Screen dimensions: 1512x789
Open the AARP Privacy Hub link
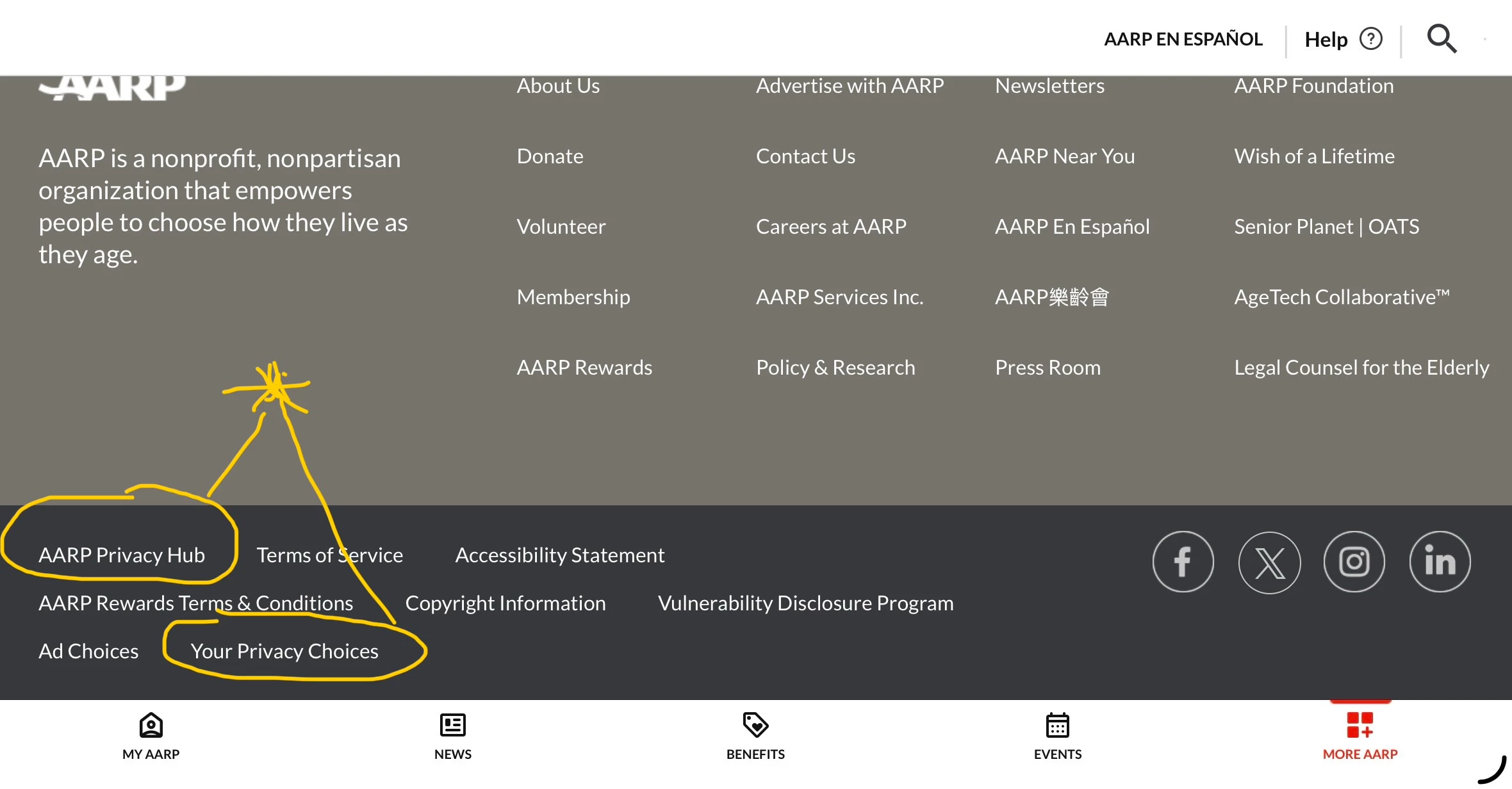point(122,555)
